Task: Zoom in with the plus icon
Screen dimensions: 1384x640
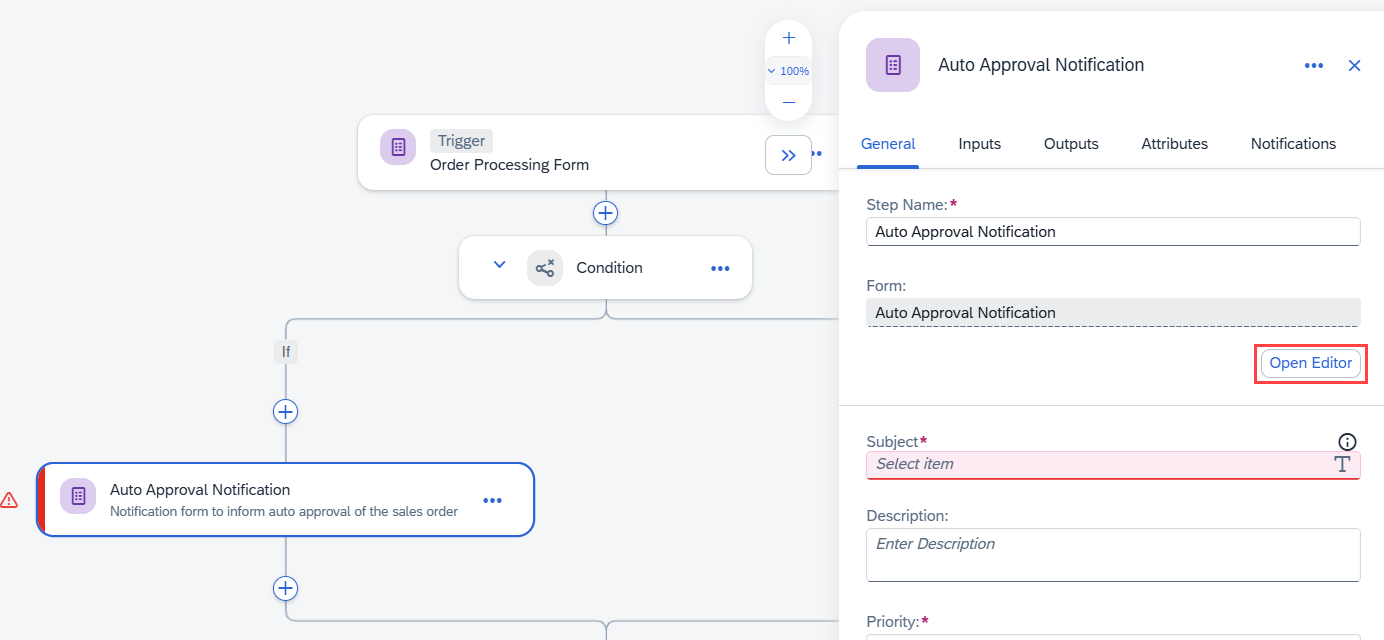Action: tap(788, 38)
